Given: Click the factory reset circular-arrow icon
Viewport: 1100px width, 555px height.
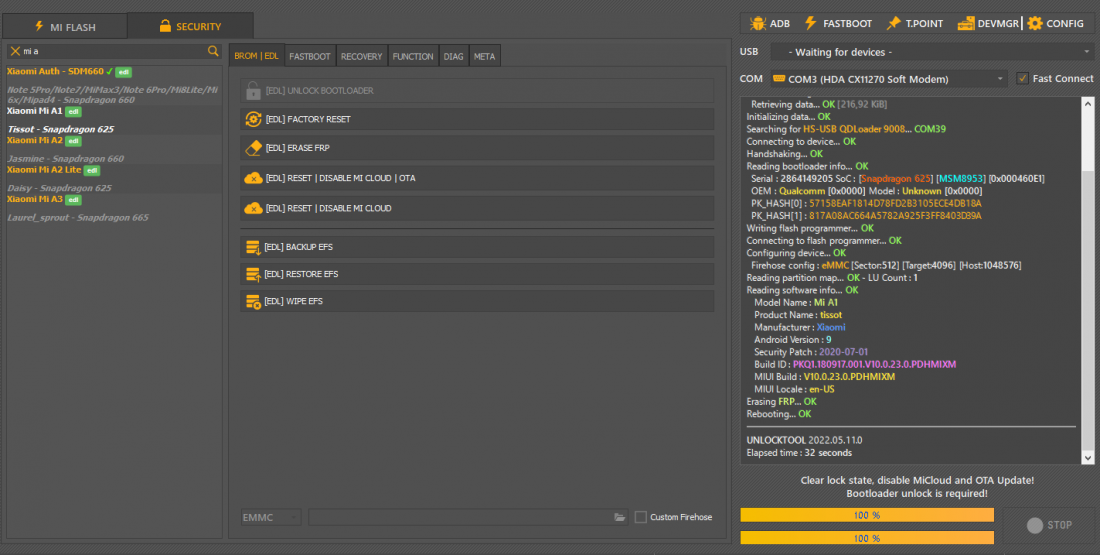Looking at the screenshot, I should tap(253, 119).
